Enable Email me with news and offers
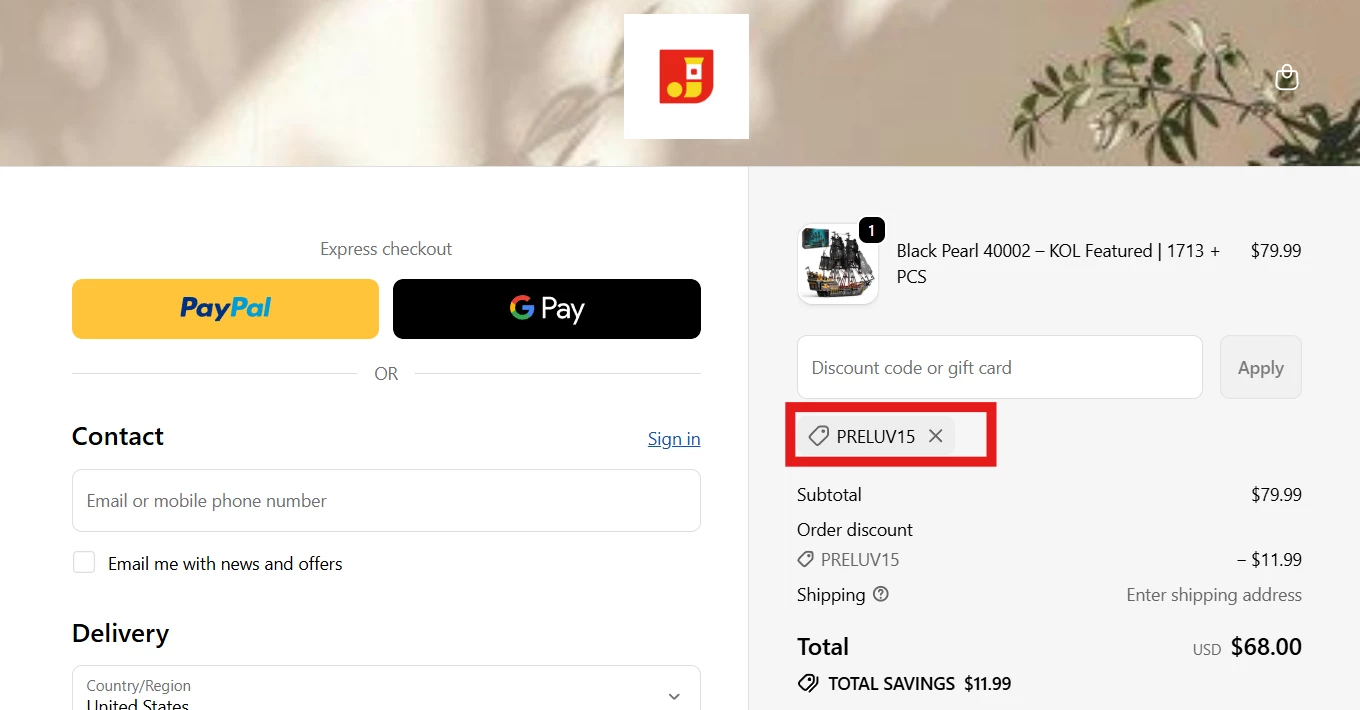Screen dimensions: 1360x710 [84, 562]
